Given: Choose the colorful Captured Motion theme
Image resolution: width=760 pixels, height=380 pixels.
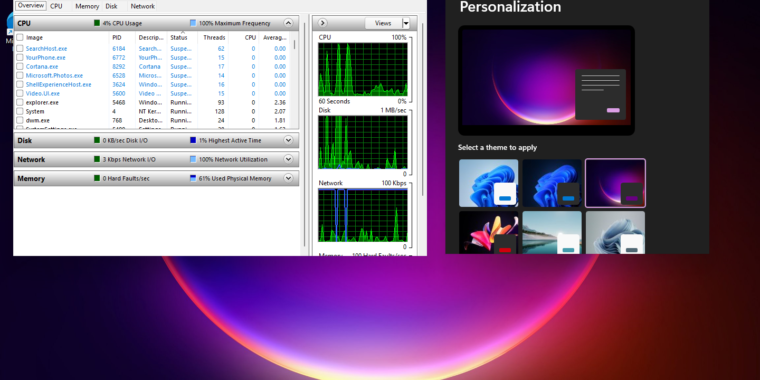Looking at the screenshot, I should pyautogui.click(x=489, y=232).
